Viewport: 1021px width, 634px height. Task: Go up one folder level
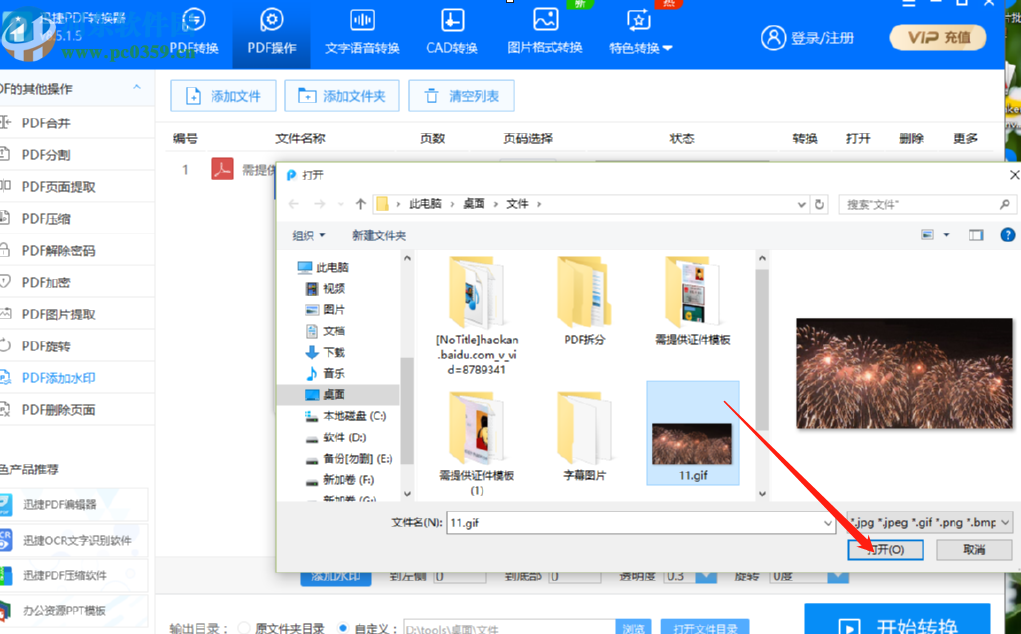pos(361,204)
